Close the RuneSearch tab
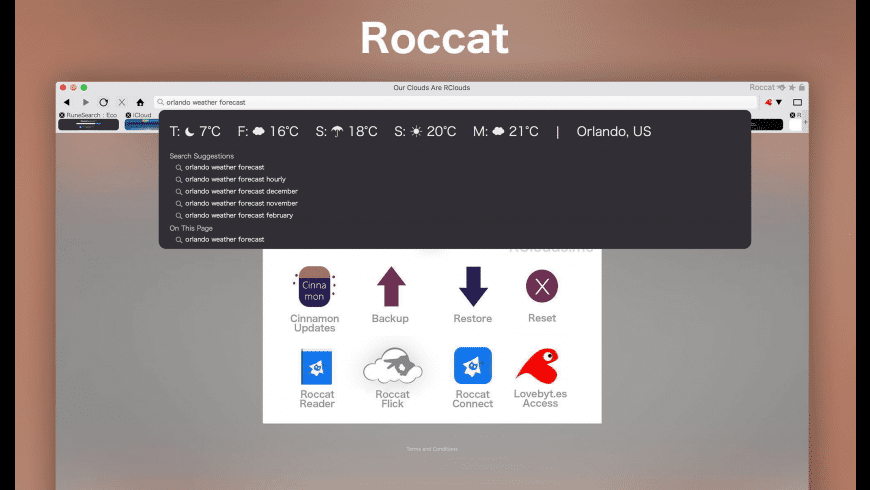This screenshot has width=870, height=490. click(x=62, y=115)
